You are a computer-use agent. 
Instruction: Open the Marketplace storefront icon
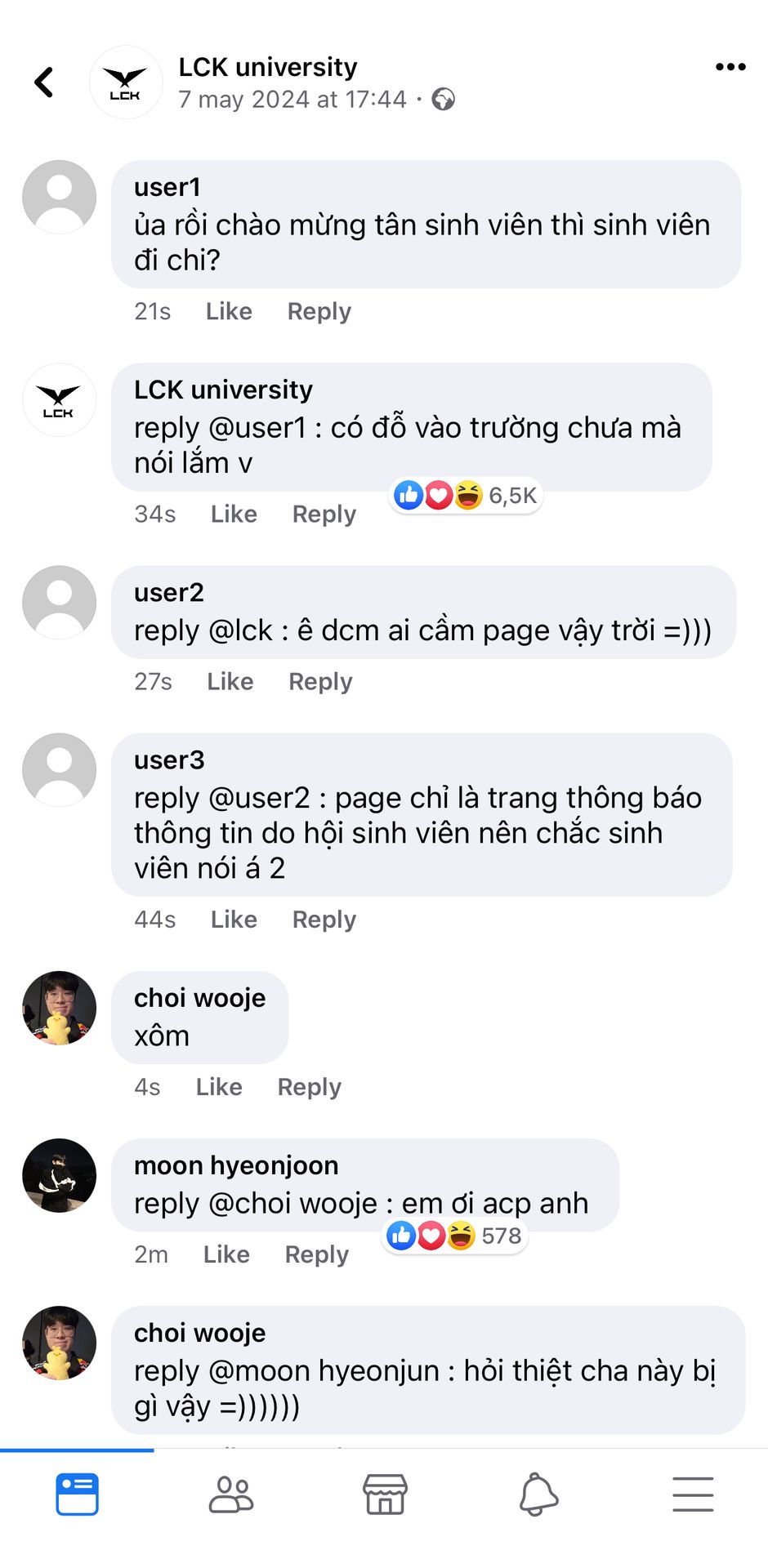385,1494
